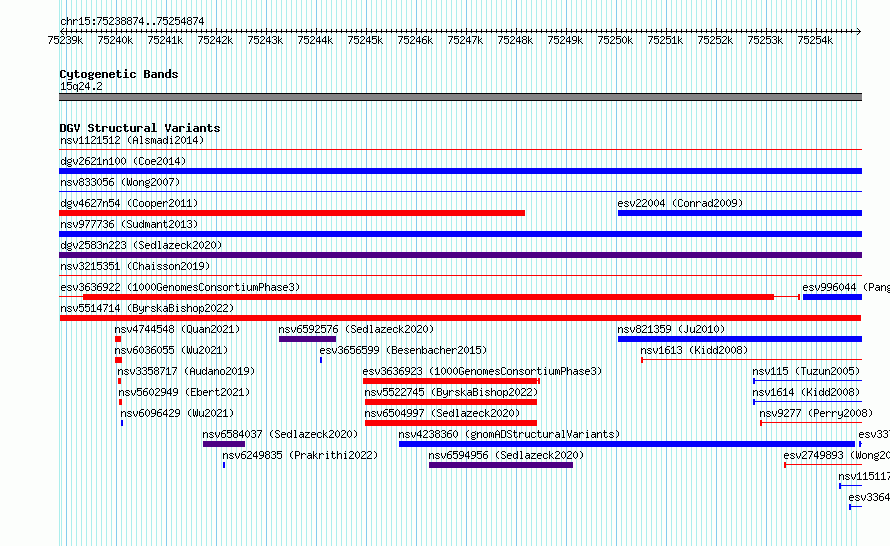Select the dgv4627n54 (Cooper2011) red bar
890x546 pixels.
292,213
